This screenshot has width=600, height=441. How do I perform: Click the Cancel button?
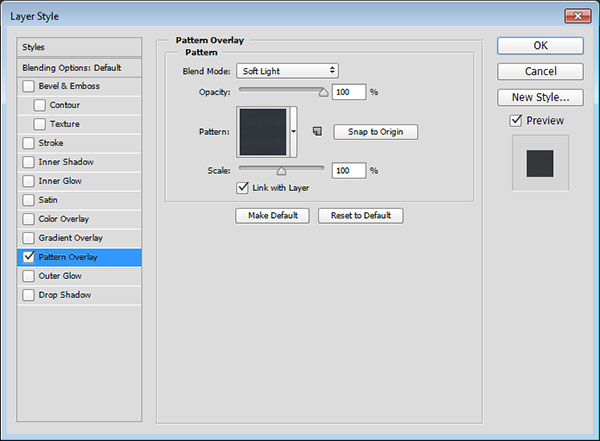pos(540,71)
